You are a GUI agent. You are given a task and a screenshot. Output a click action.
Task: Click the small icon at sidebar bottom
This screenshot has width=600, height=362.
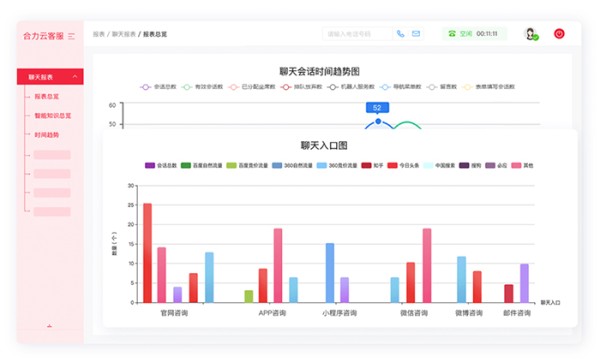[x=49, y=326]
